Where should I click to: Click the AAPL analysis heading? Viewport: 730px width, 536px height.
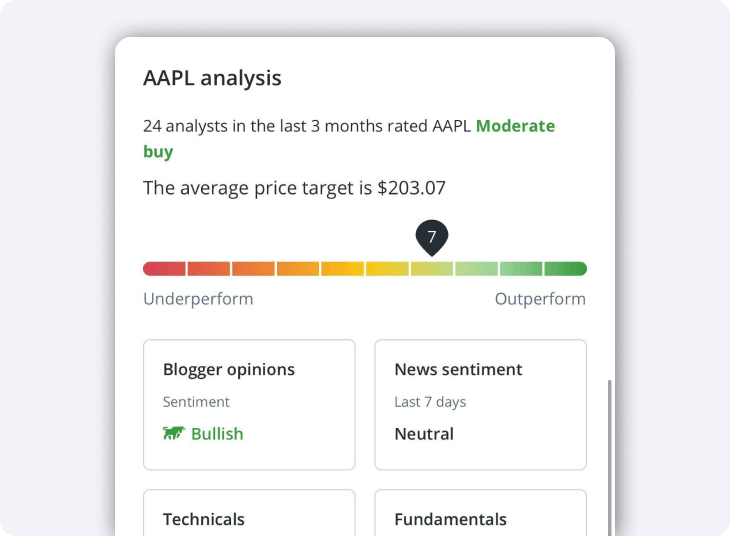pyautogui.click(x=212, y=78)
